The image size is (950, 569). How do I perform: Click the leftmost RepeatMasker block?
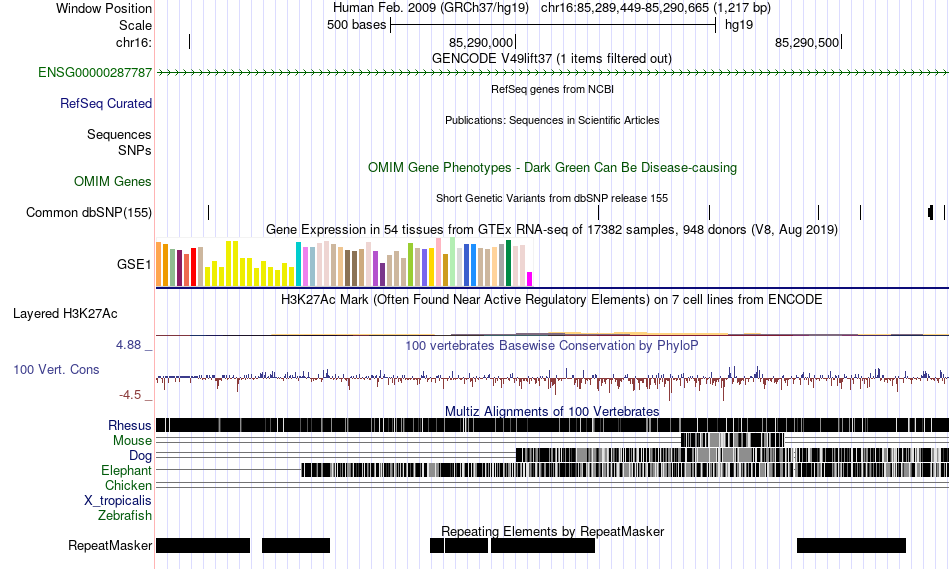pyautogui.click(x=203, y=545)
